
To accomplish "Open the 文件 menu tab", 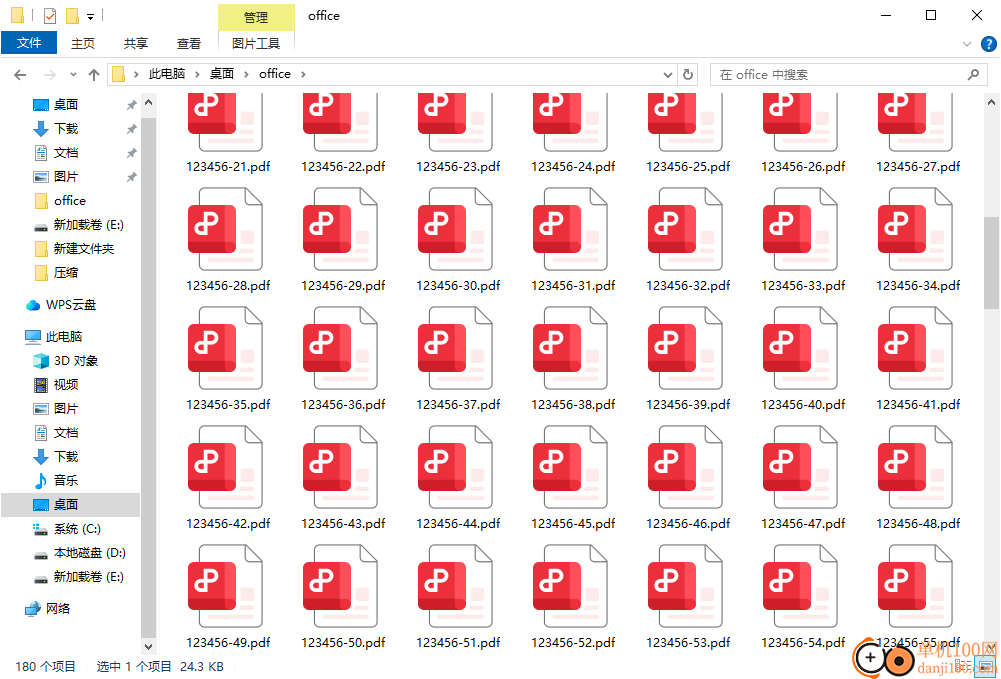I will 29,43.
